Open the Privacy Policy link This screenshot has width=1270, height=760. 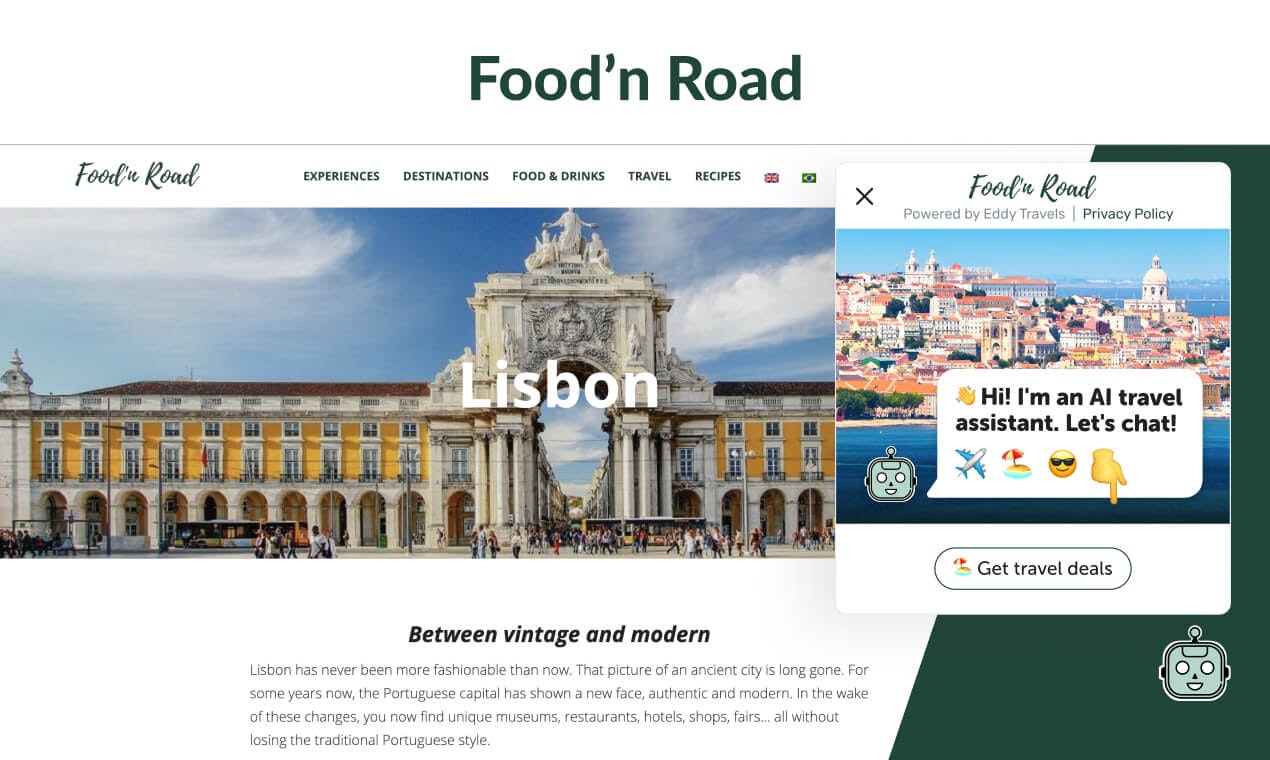(x=1128, y=214)
